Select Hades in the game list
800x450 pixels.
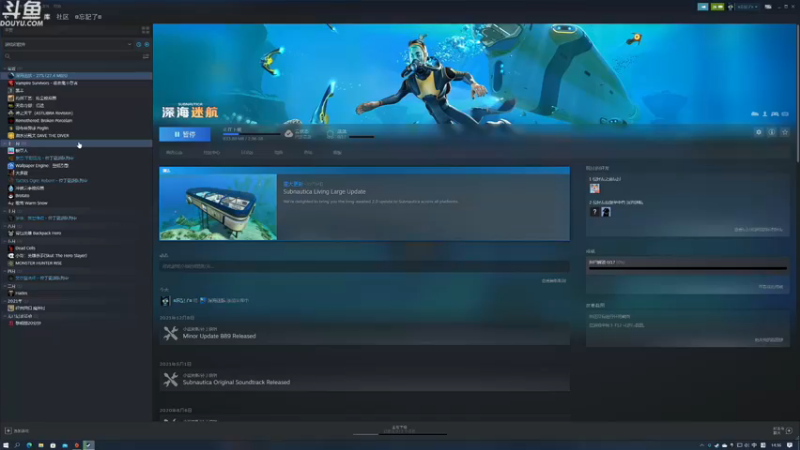point(77,293)
